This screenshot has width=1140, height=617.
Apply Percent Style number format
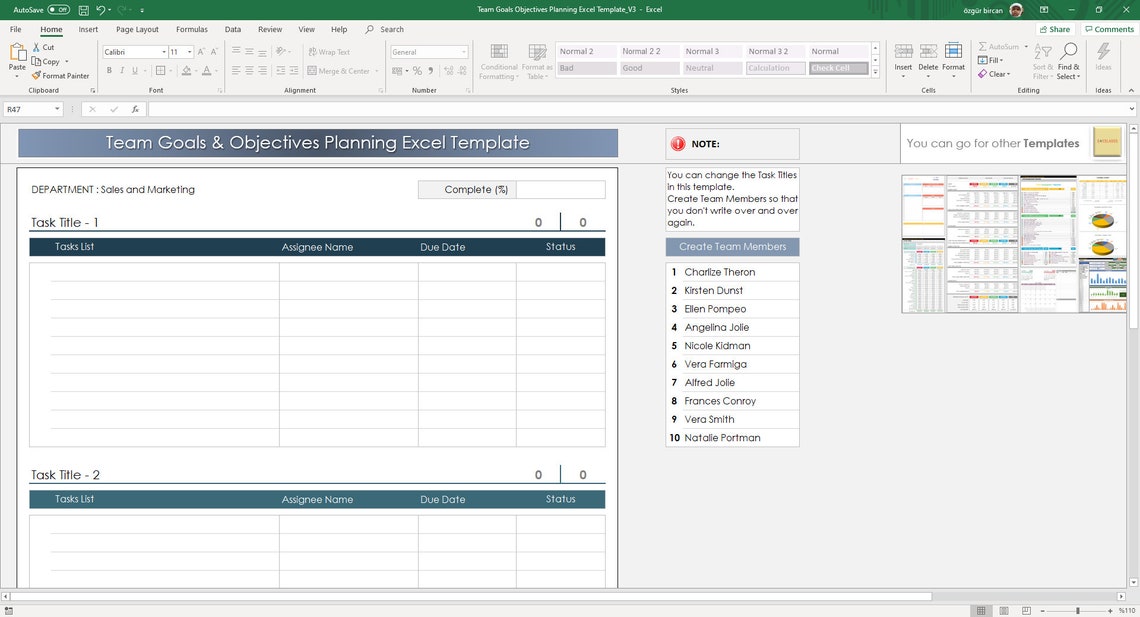tap(416, 71)
